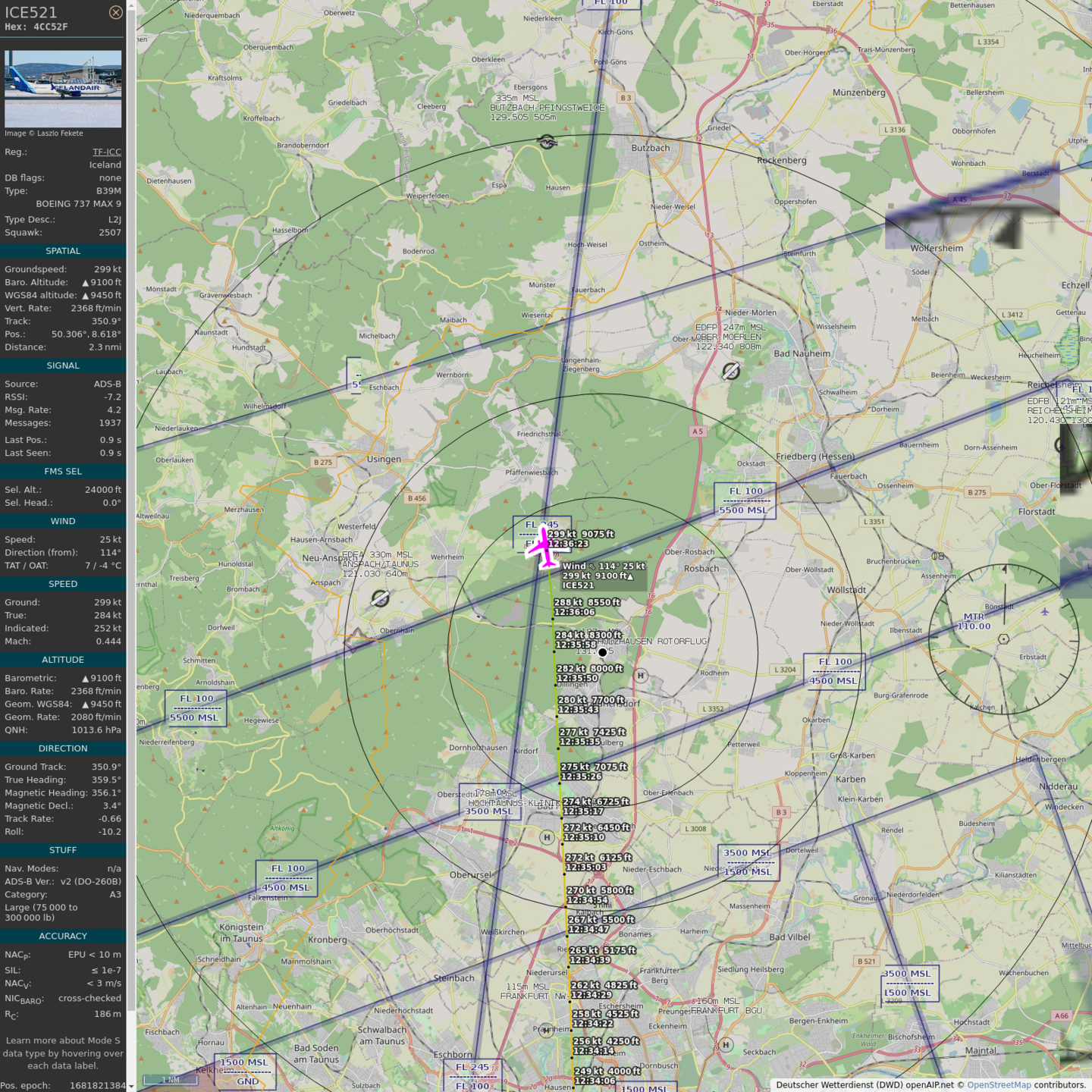Click the Butzbach-Pfingstweide glider airfield icon
The height and width of the screenshot is (1092, 1092).
[547, 142]
